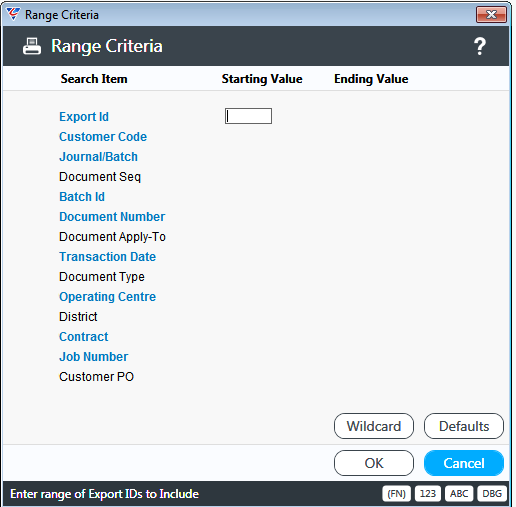
Task: Click the printer icon beside Range Criteria
Action: point(32,46)
